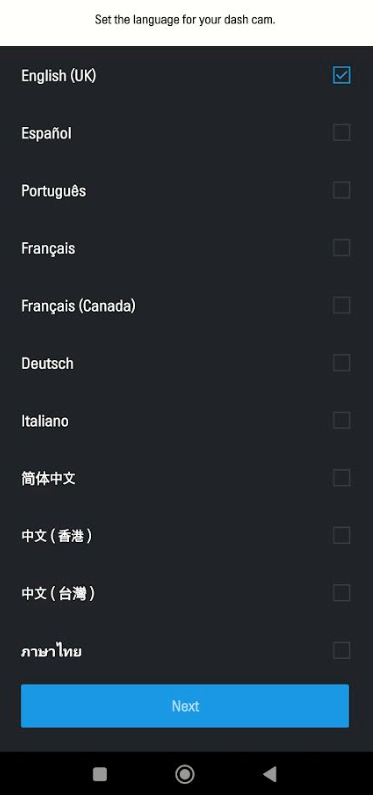This screenshot has height=795, width=373.
Task: Check the Français language box
Action: (342, 248)
